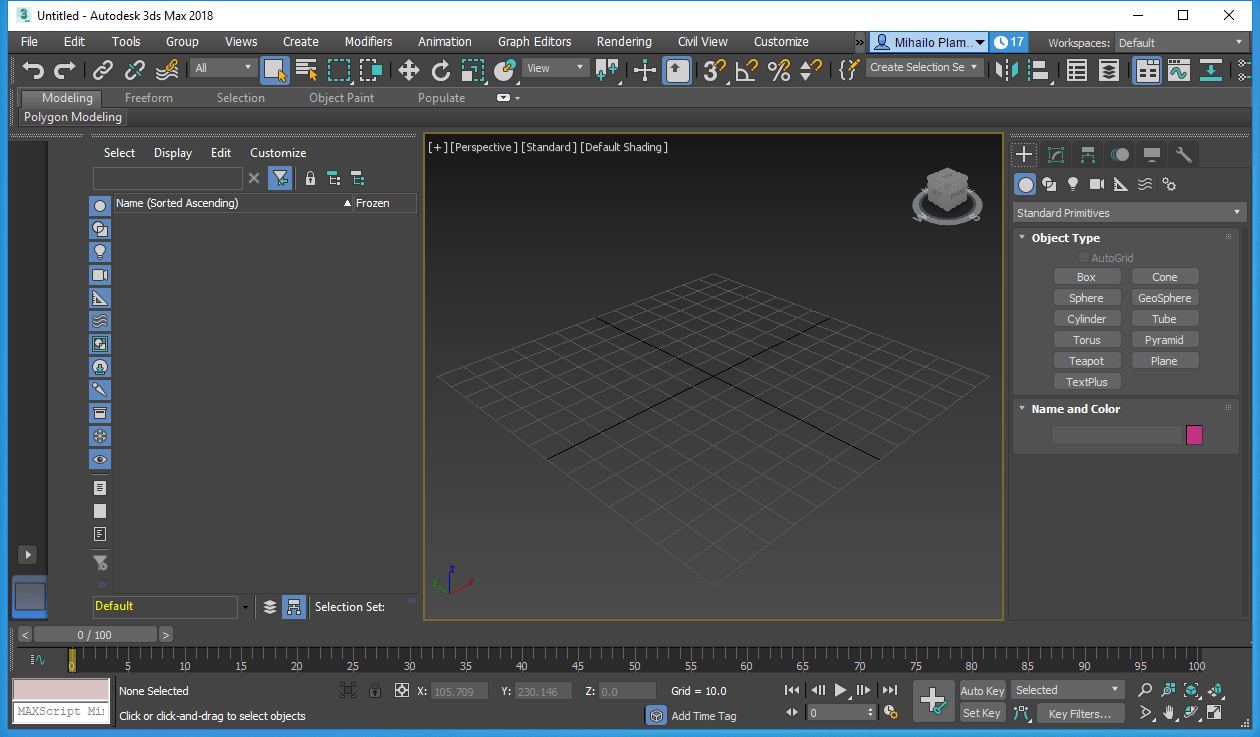
Task: Click the Undo arrow in main toolbar
Action: 34,70
